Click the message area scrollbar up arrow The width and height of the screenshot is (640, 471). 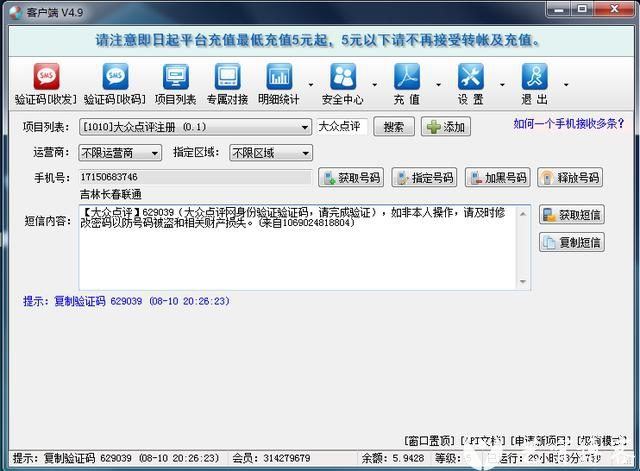523,214
